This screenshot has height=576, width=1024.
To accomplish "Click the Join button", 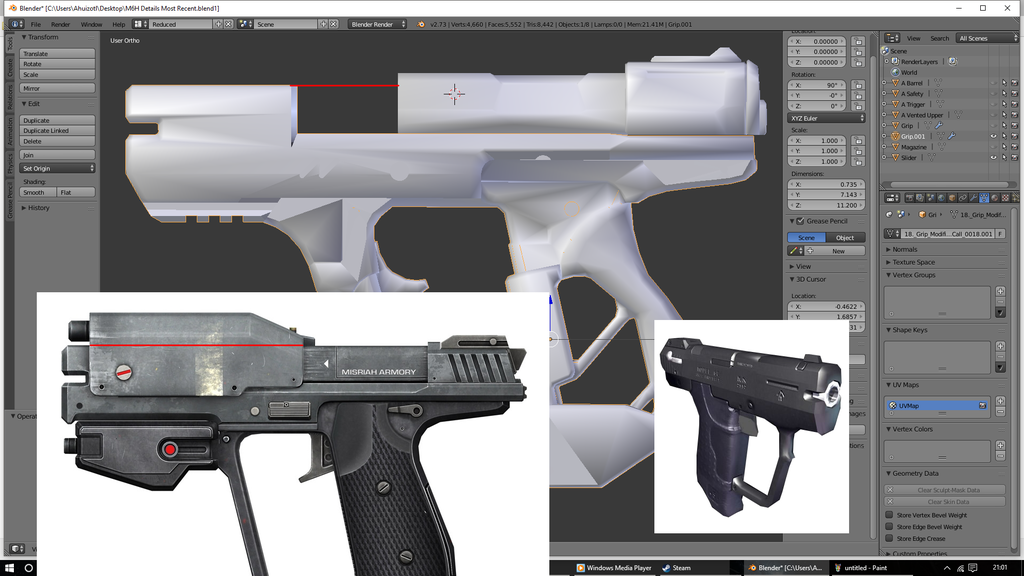I will [57, 155].
